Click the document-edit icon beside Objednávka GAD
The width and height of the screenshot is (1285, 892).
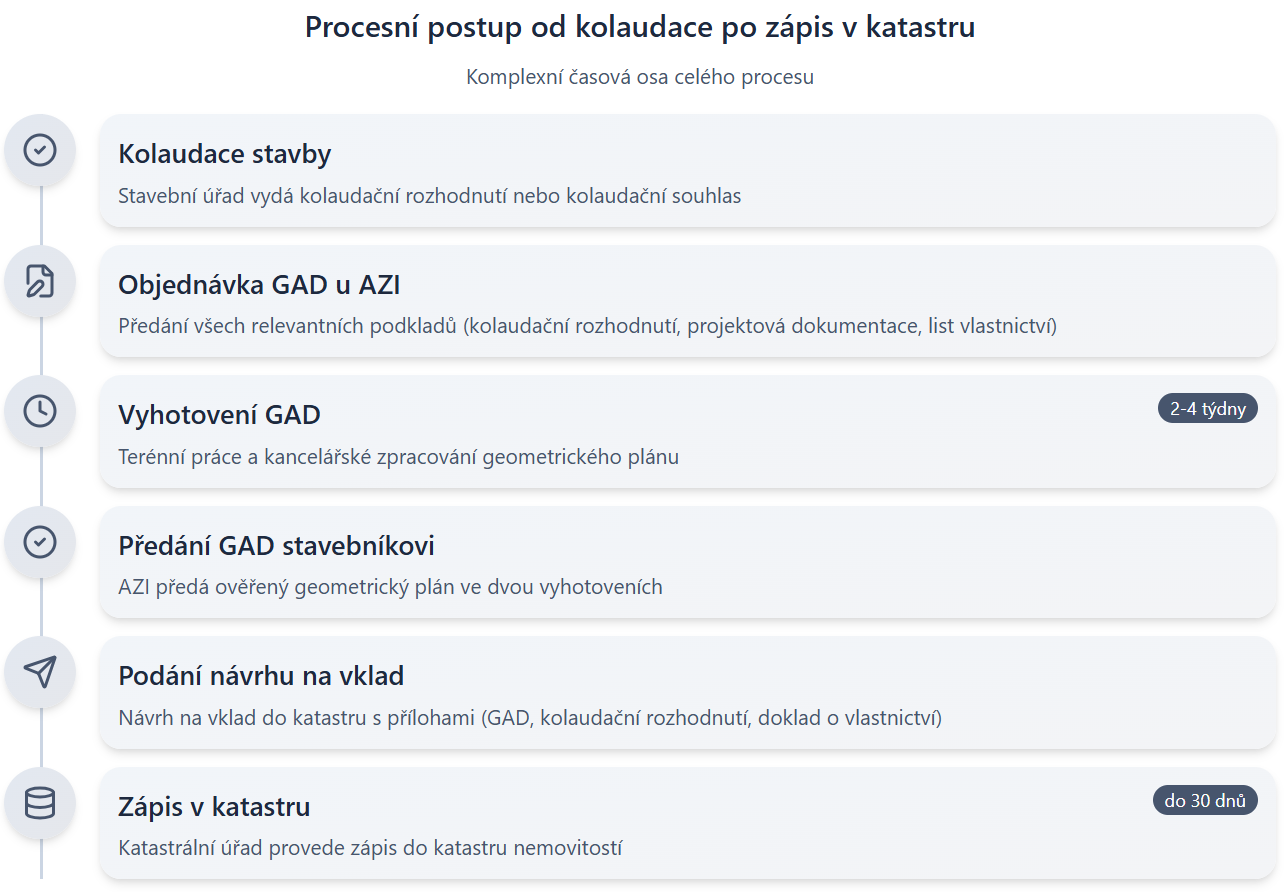pos(40,282)
